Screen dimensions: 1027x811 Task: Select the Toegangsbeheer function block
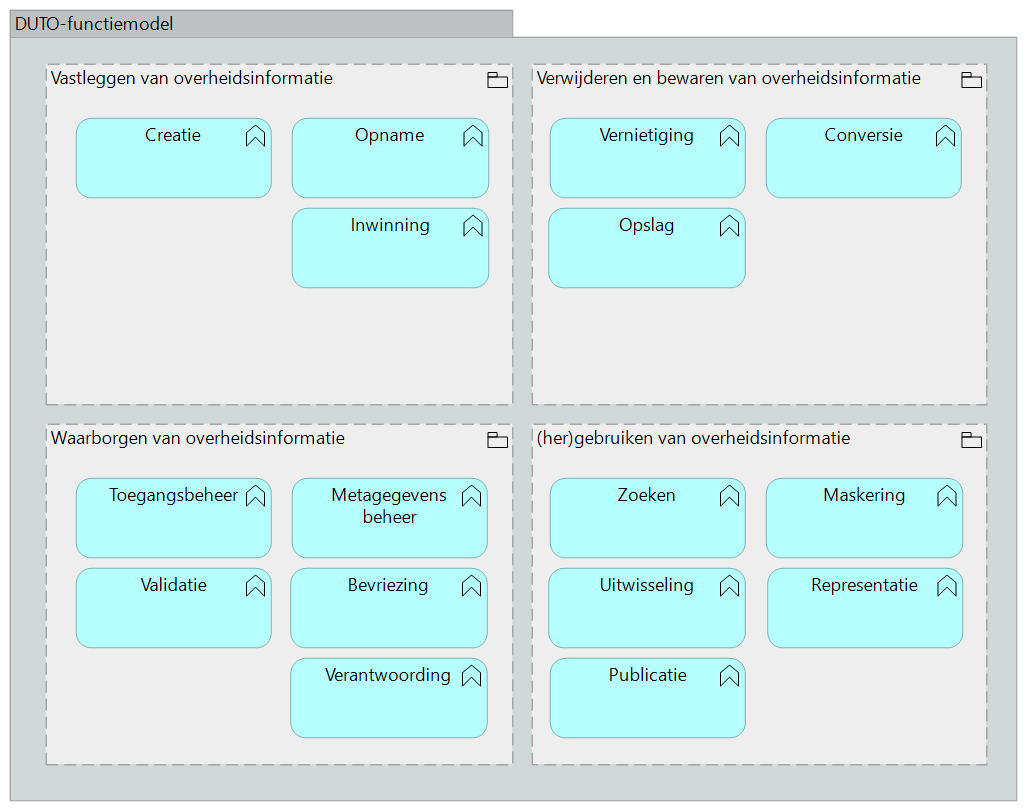(173, 519)
